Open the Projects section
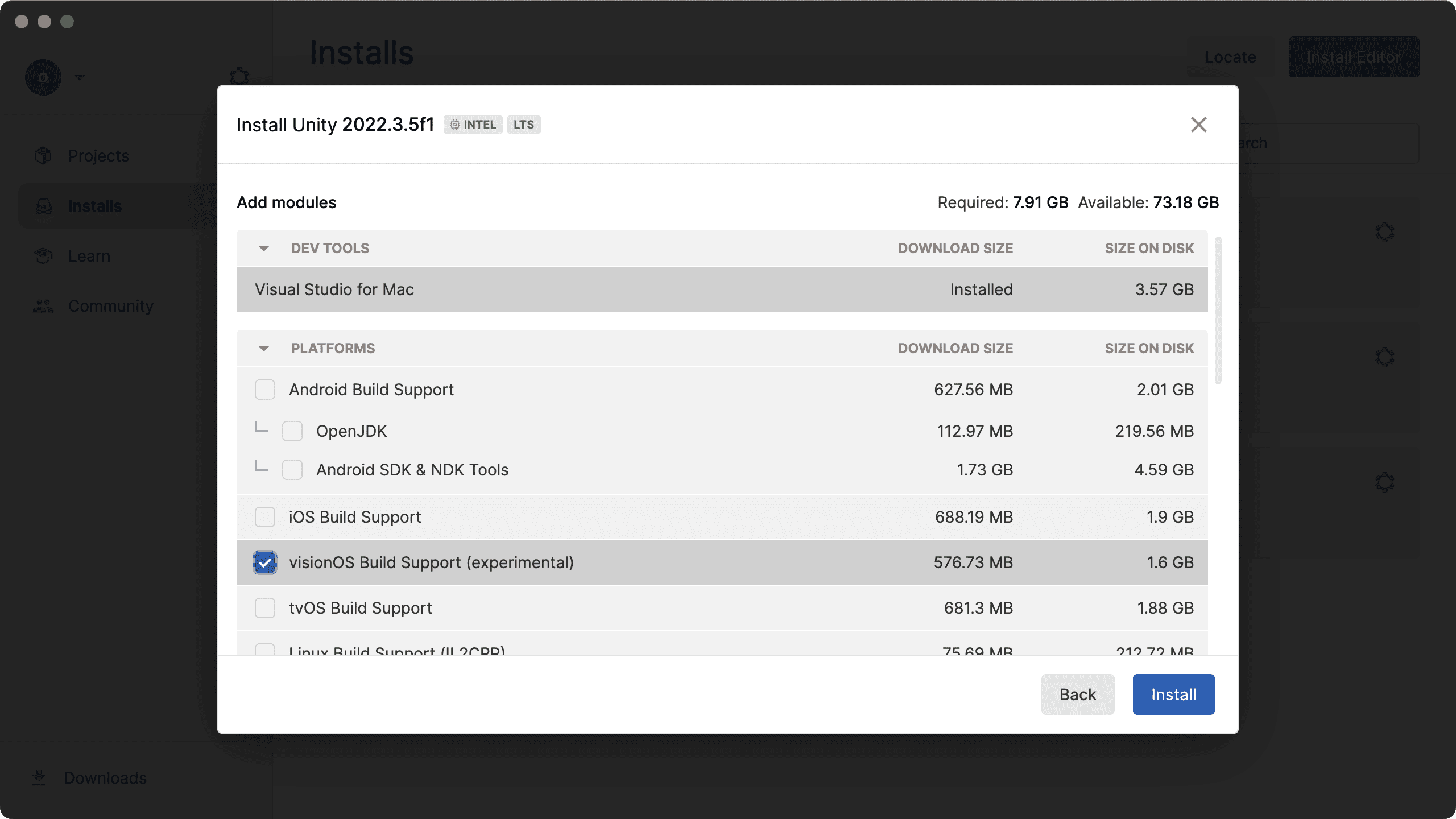The image size is (1456, 819). [98, 155]
